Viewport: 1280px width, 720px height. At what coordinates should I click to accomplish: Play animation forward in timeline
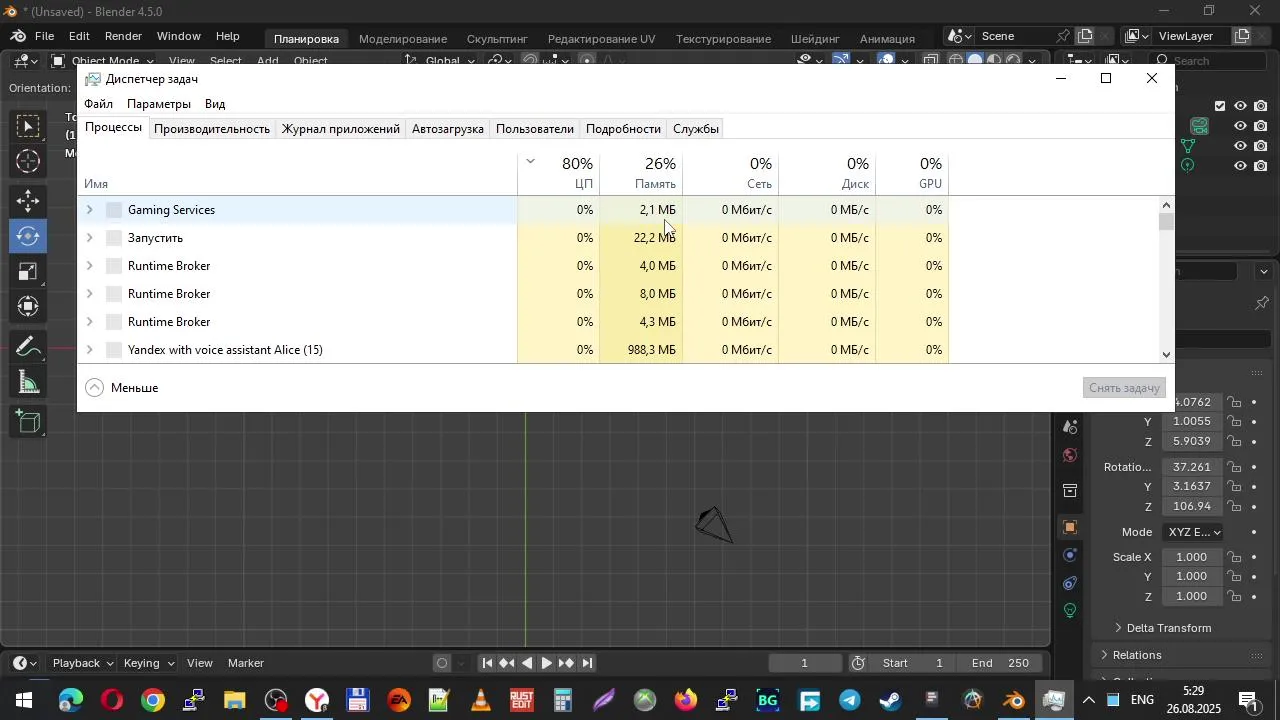click(x=546, y=663)
